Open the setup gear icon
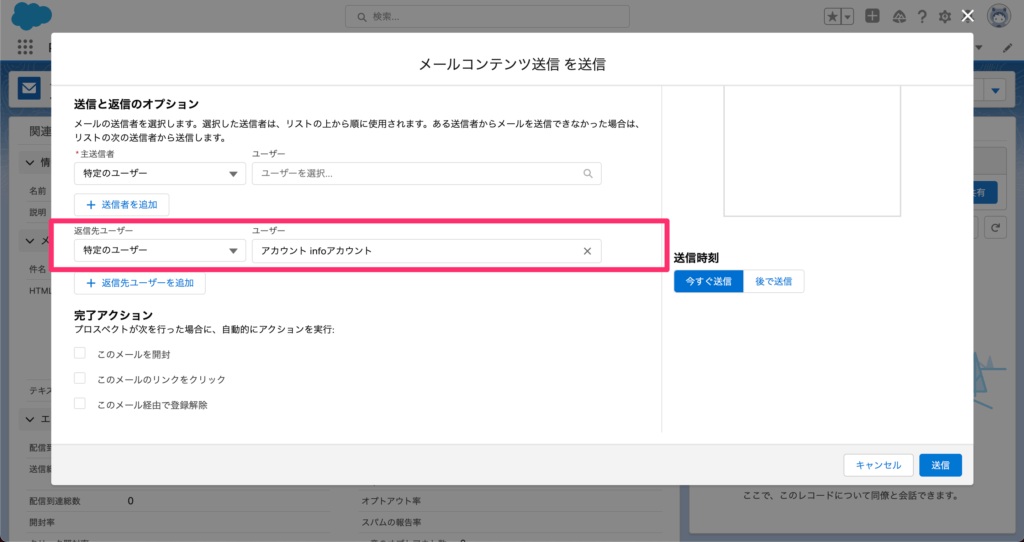 tap(945, 17)
